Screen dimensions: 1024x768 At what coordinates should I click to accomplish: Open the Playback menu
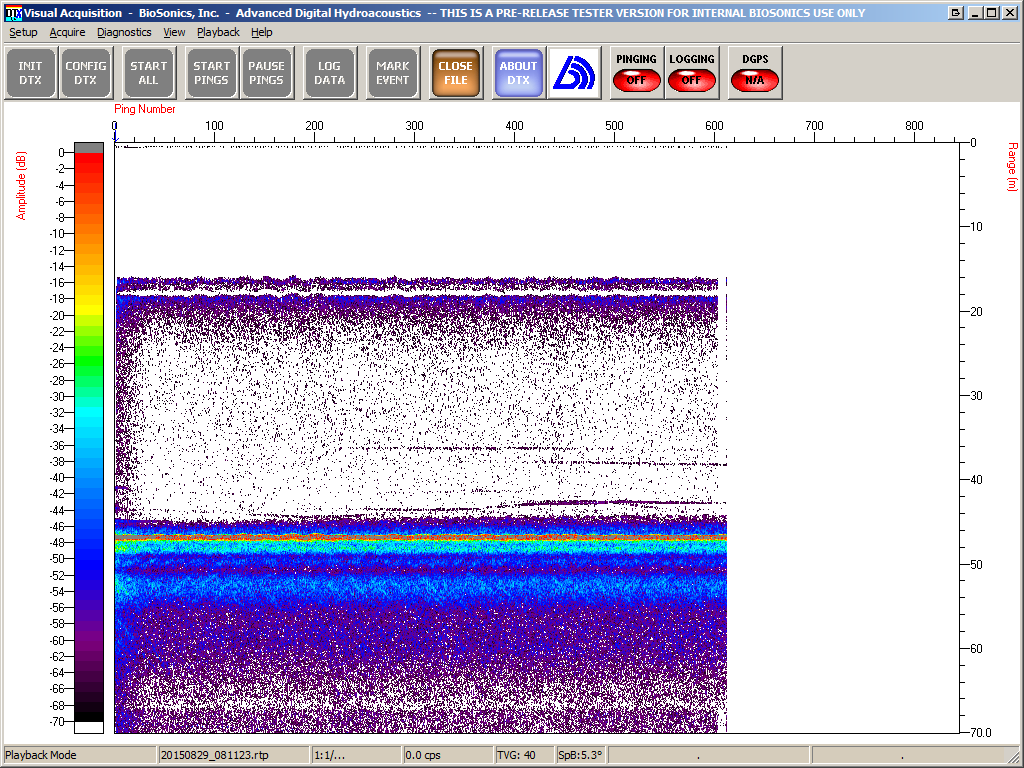[x=218, y=32]
